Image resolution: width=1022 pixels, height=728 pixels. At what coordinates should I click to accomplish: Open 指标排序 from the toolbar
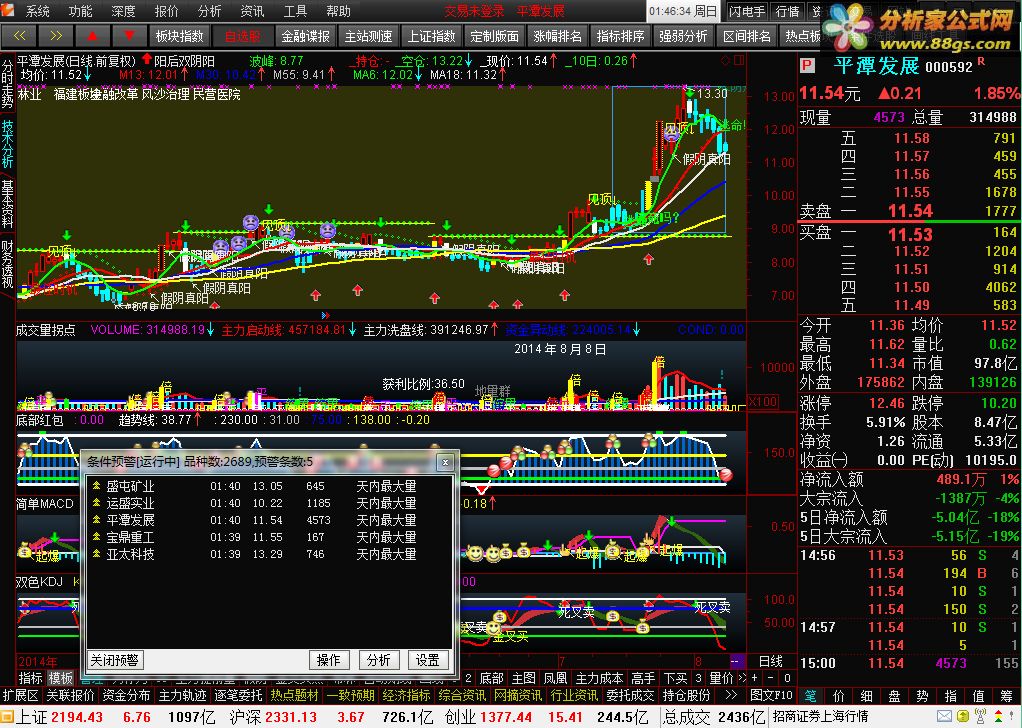[620, 36]
